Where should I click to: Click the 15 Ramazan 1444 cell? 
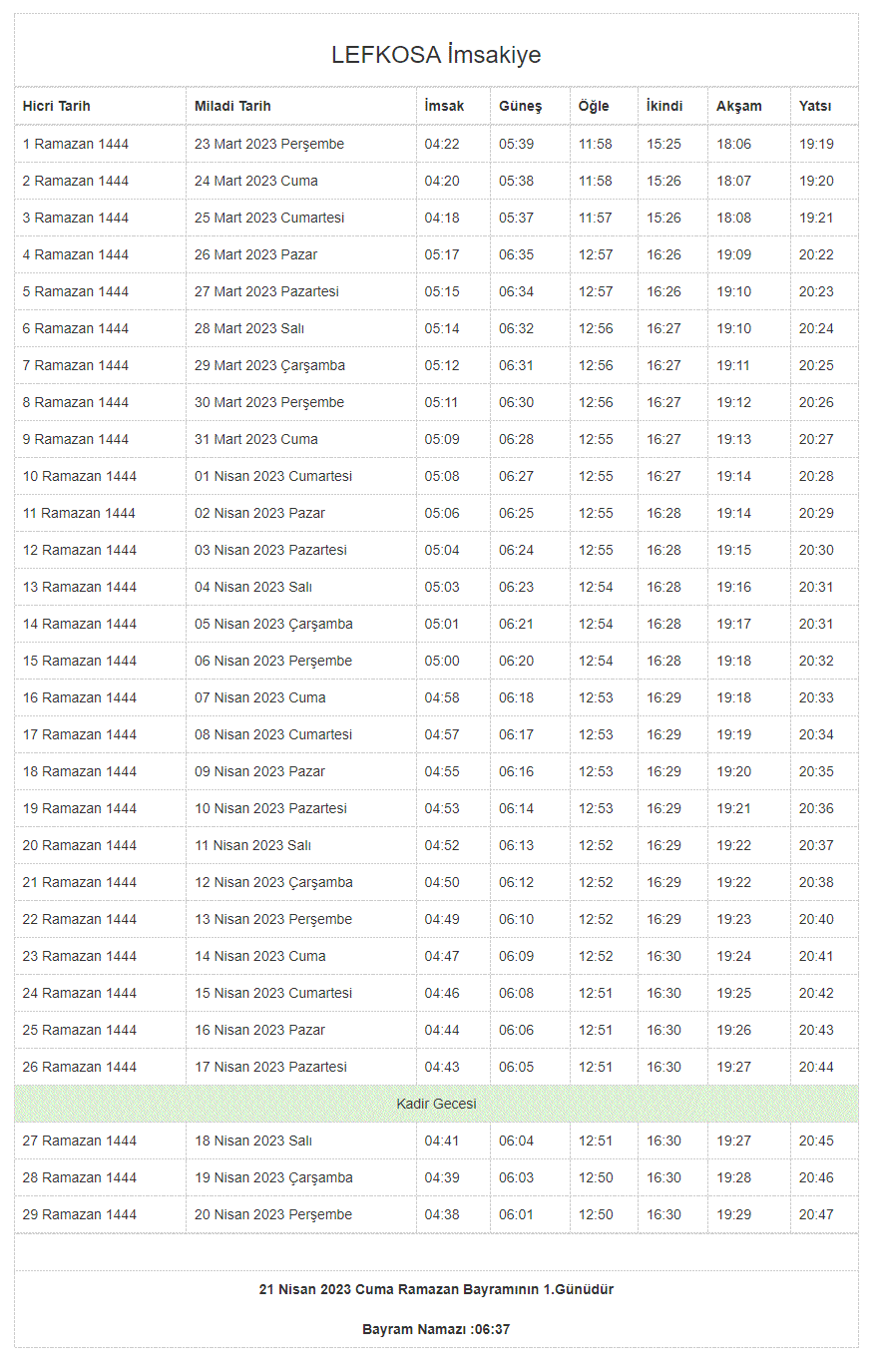pyautogui.click(x=80, y=661)
